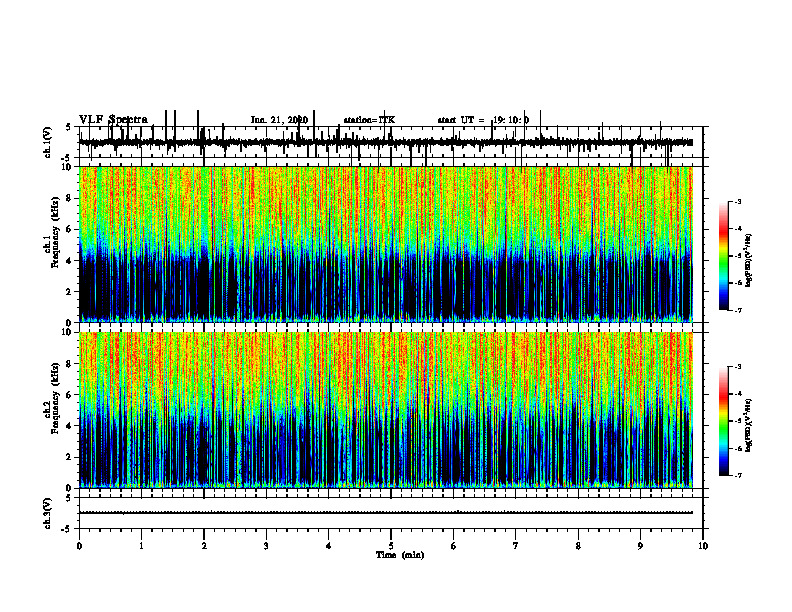Image resolution: width=792 pixels, height=612 pixels.
Task: Click the "ch.3(V)" waveform axis label
Action: (47, 513)
